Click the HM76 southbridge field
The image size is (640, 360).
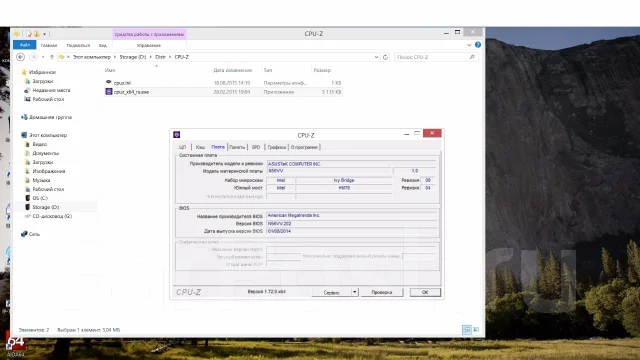[344, 188]
